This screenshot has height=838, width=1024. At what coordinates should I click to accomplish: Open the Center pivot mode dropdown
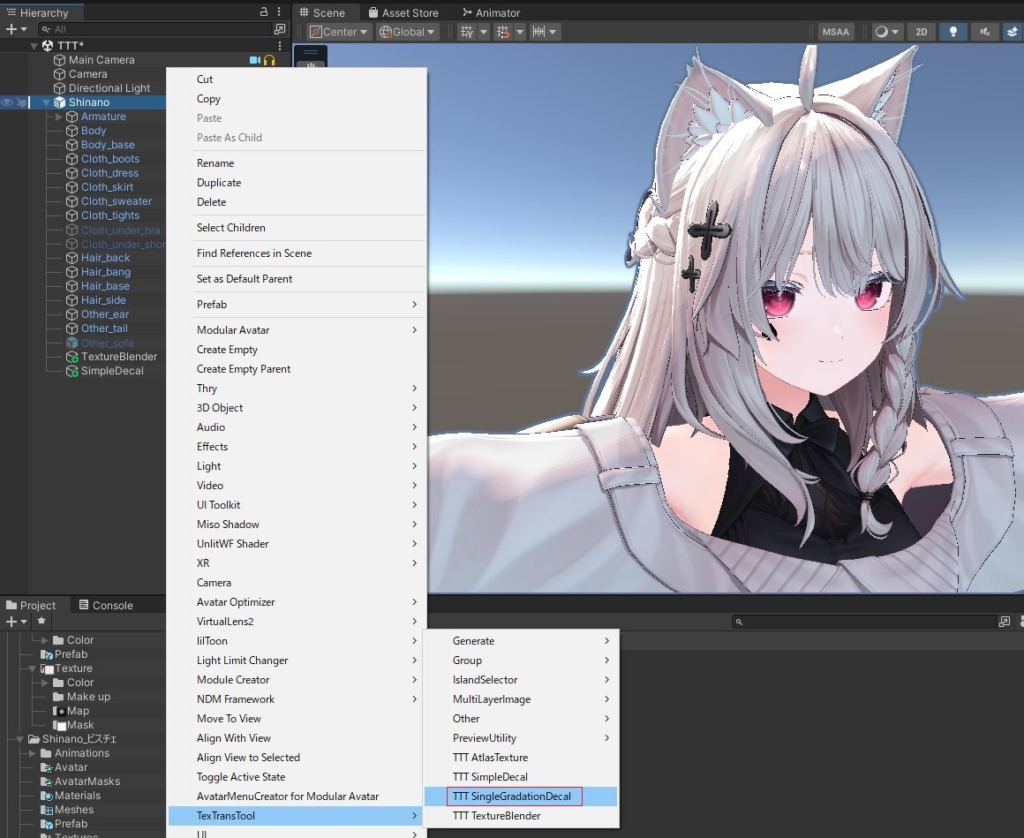tap(339, 32)
